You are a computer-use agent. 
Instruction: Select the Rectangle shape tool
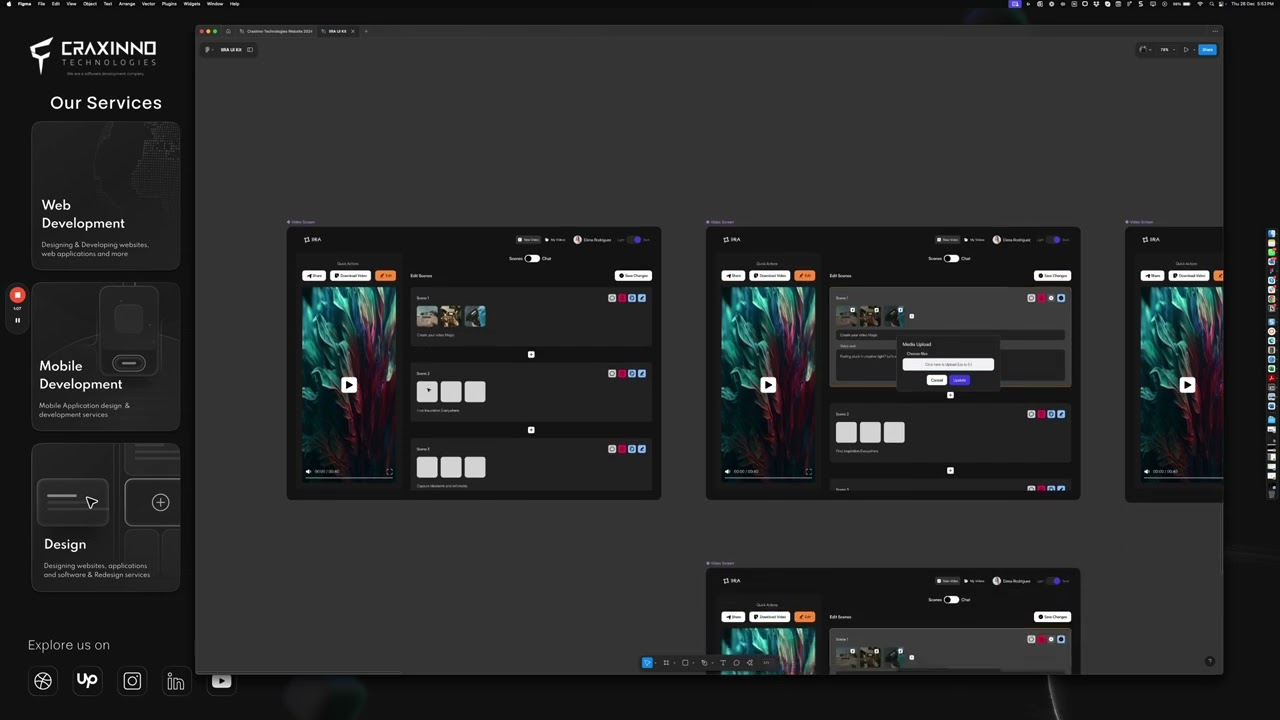click(x=685, y=663)
